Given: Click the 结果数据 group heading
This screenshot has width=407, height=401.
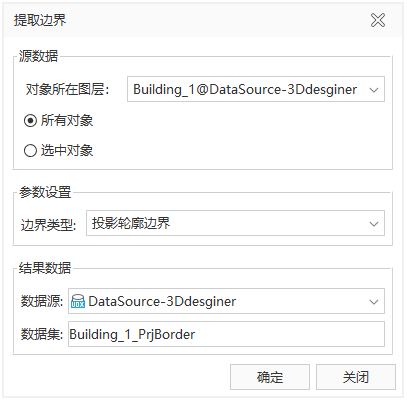Looking at the screenshot, I should point(45,268).
